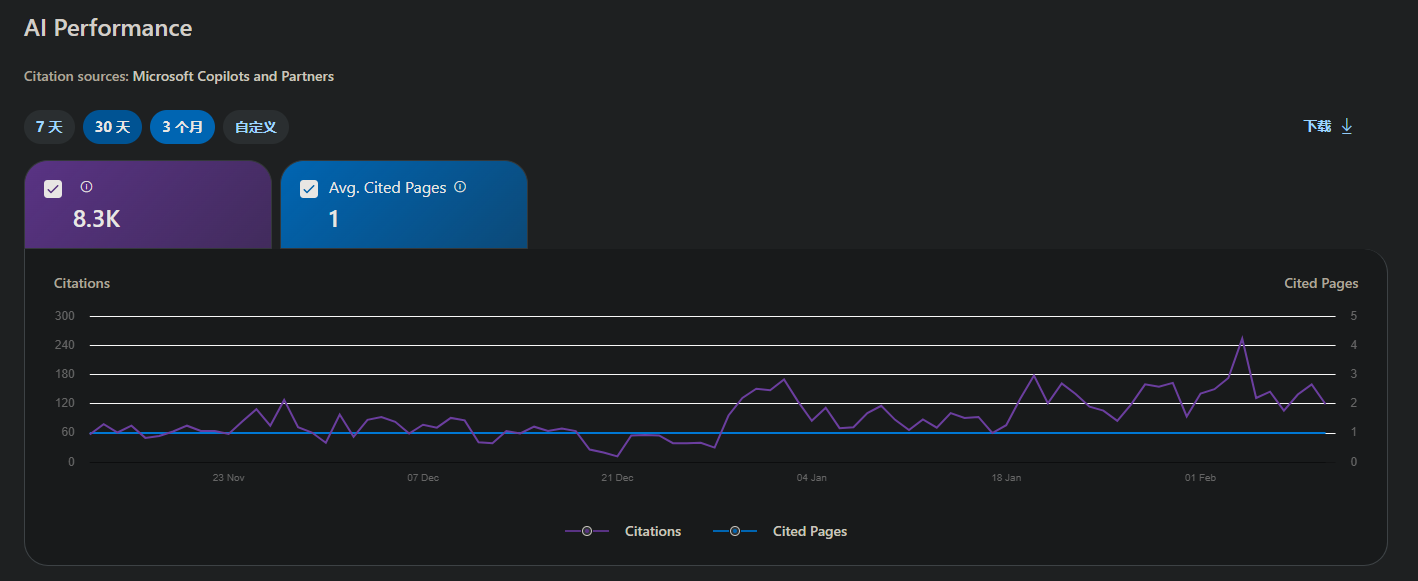Click the 8.3K citations total value

tap(96, 219)
